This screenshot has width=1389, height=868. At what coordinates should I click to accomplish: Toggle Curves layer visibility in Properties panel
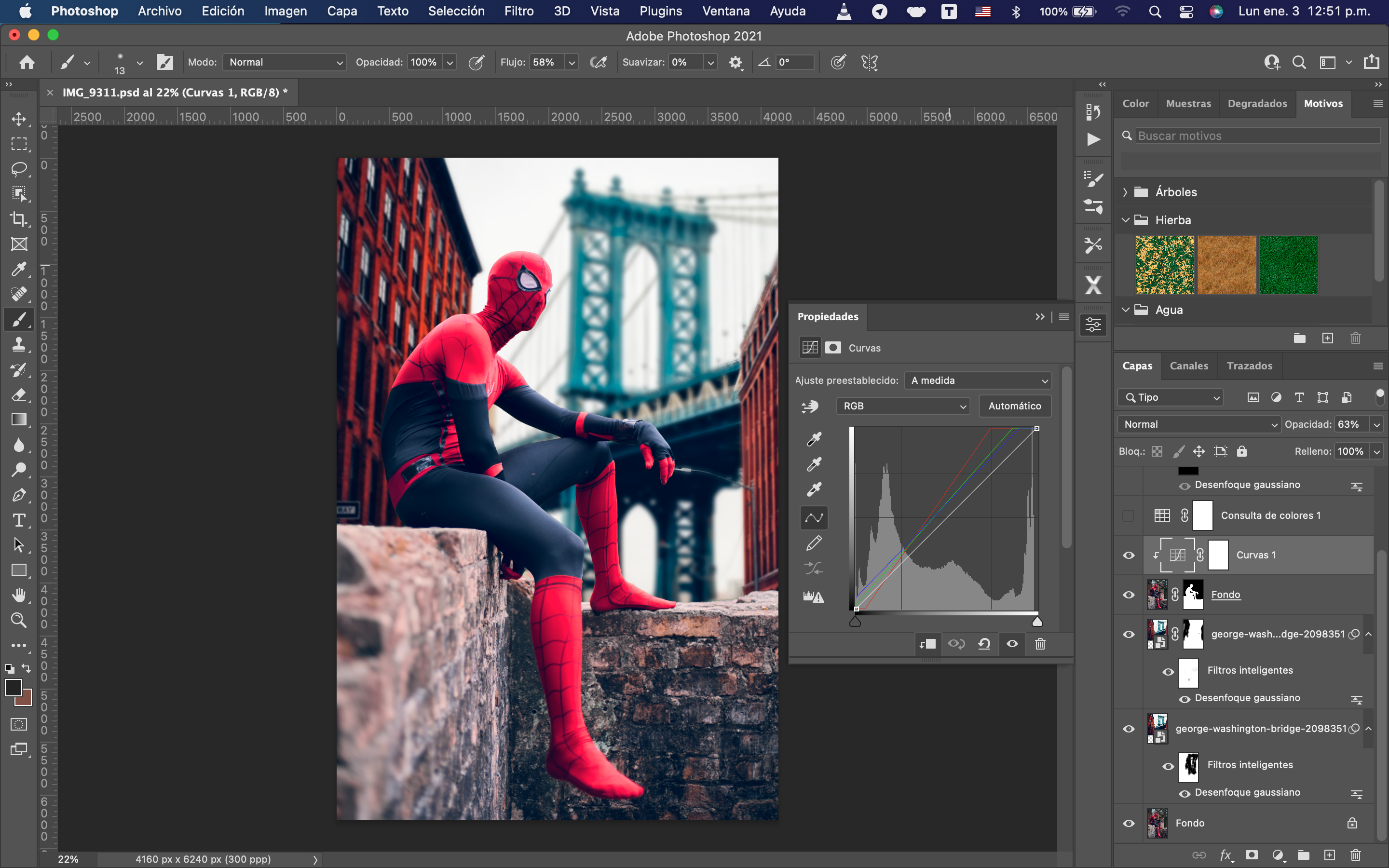point(1012,644)
